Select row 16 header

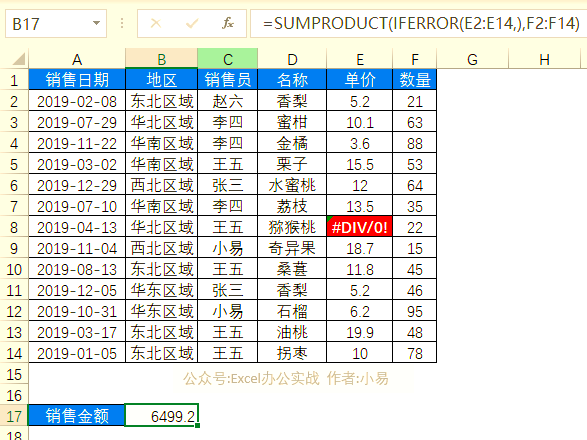pyautogui.click(x=14, y=394)
